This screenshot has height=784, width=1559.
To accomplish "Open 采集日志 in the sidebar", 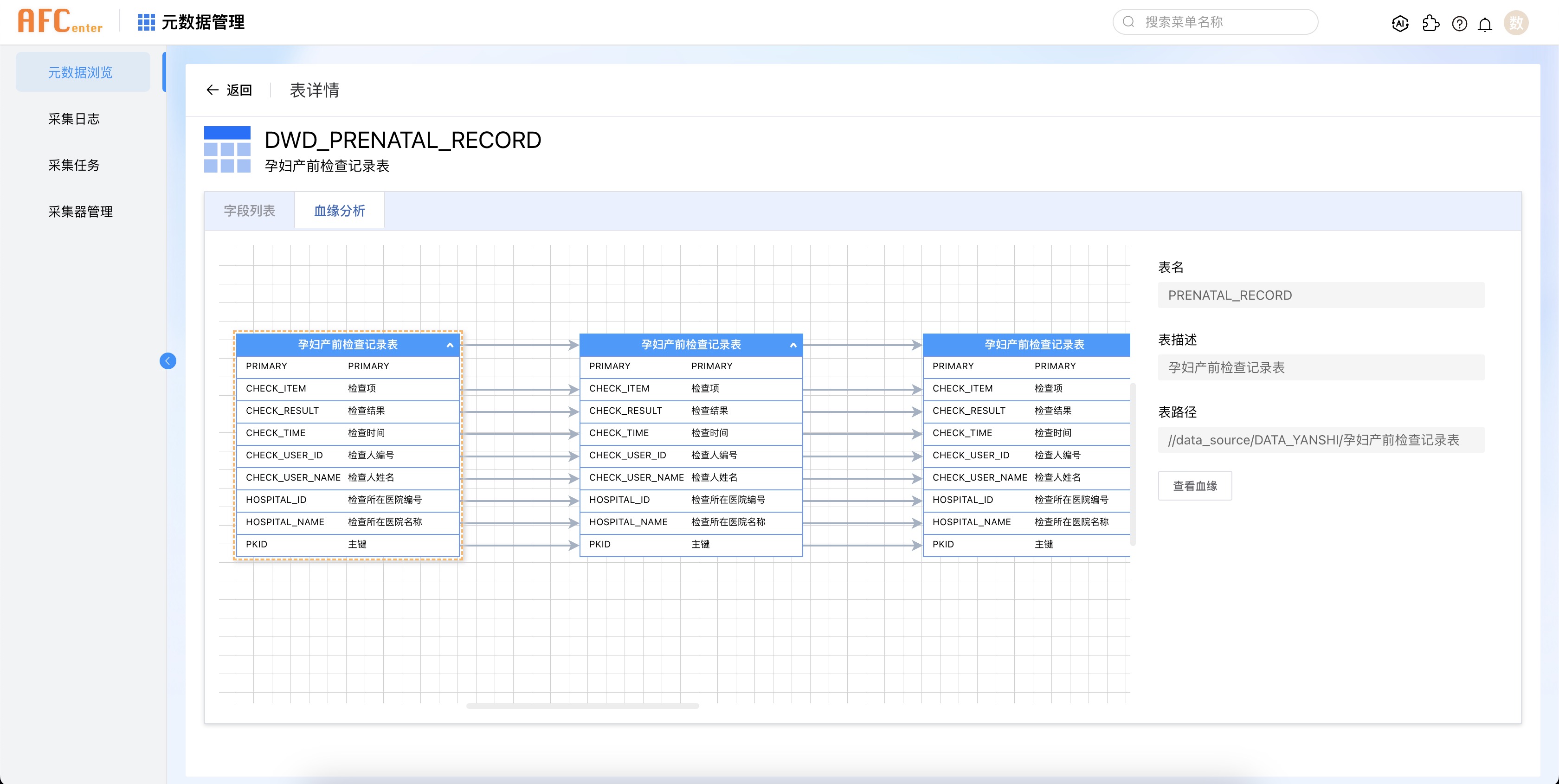I will (x=74, y=119).
